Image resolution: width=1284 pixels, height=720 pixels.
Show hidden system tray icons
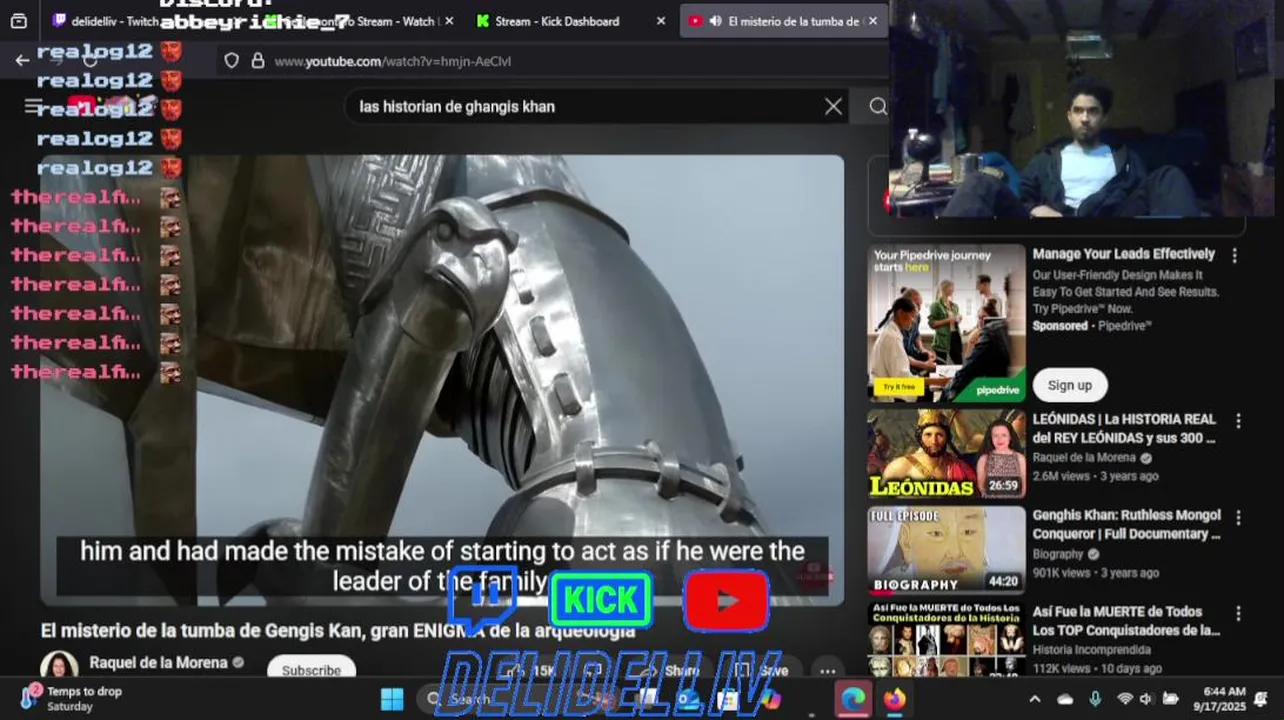(x=1035, y=699)
